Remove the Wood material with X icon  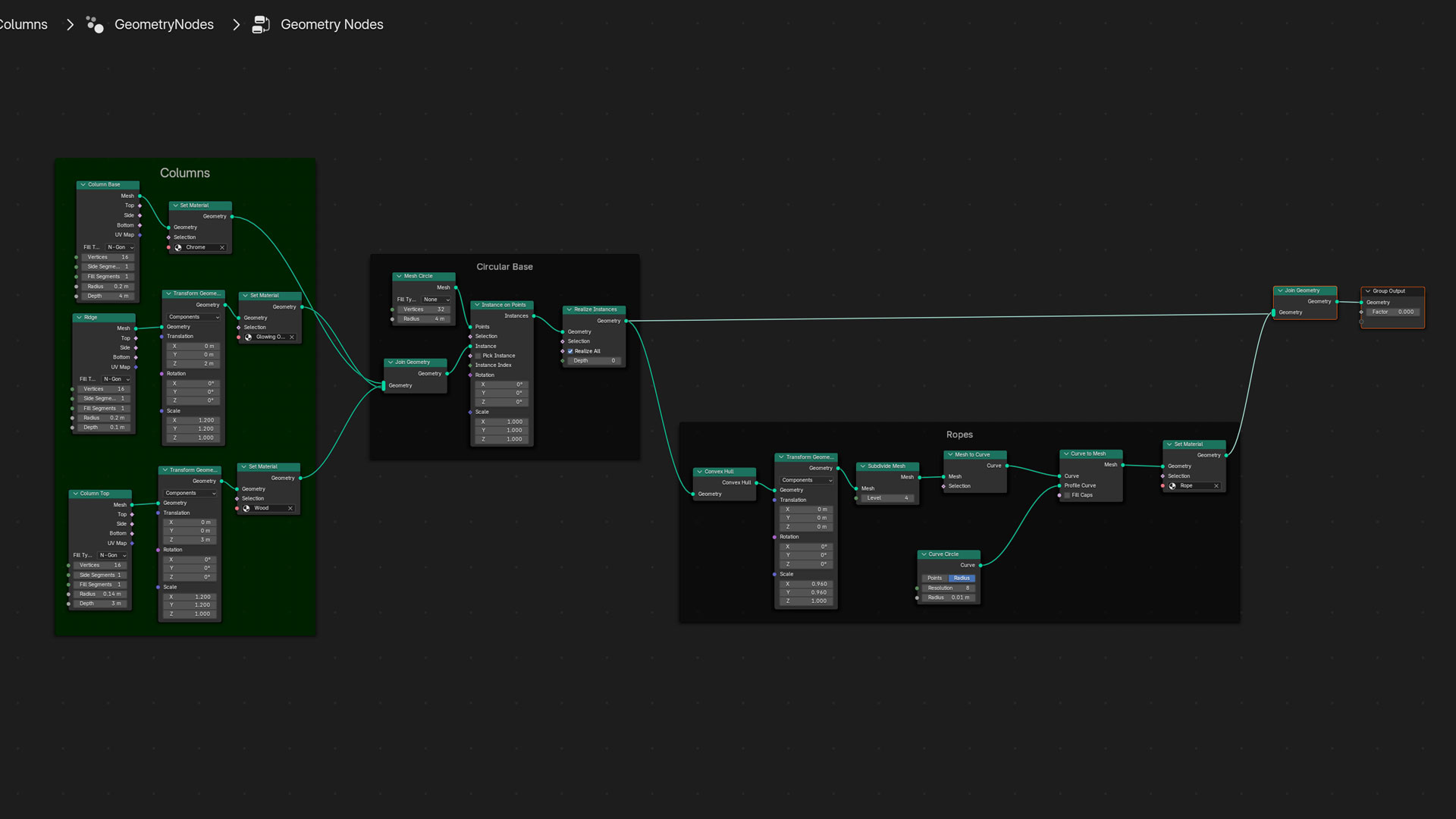tap(290, 508)
